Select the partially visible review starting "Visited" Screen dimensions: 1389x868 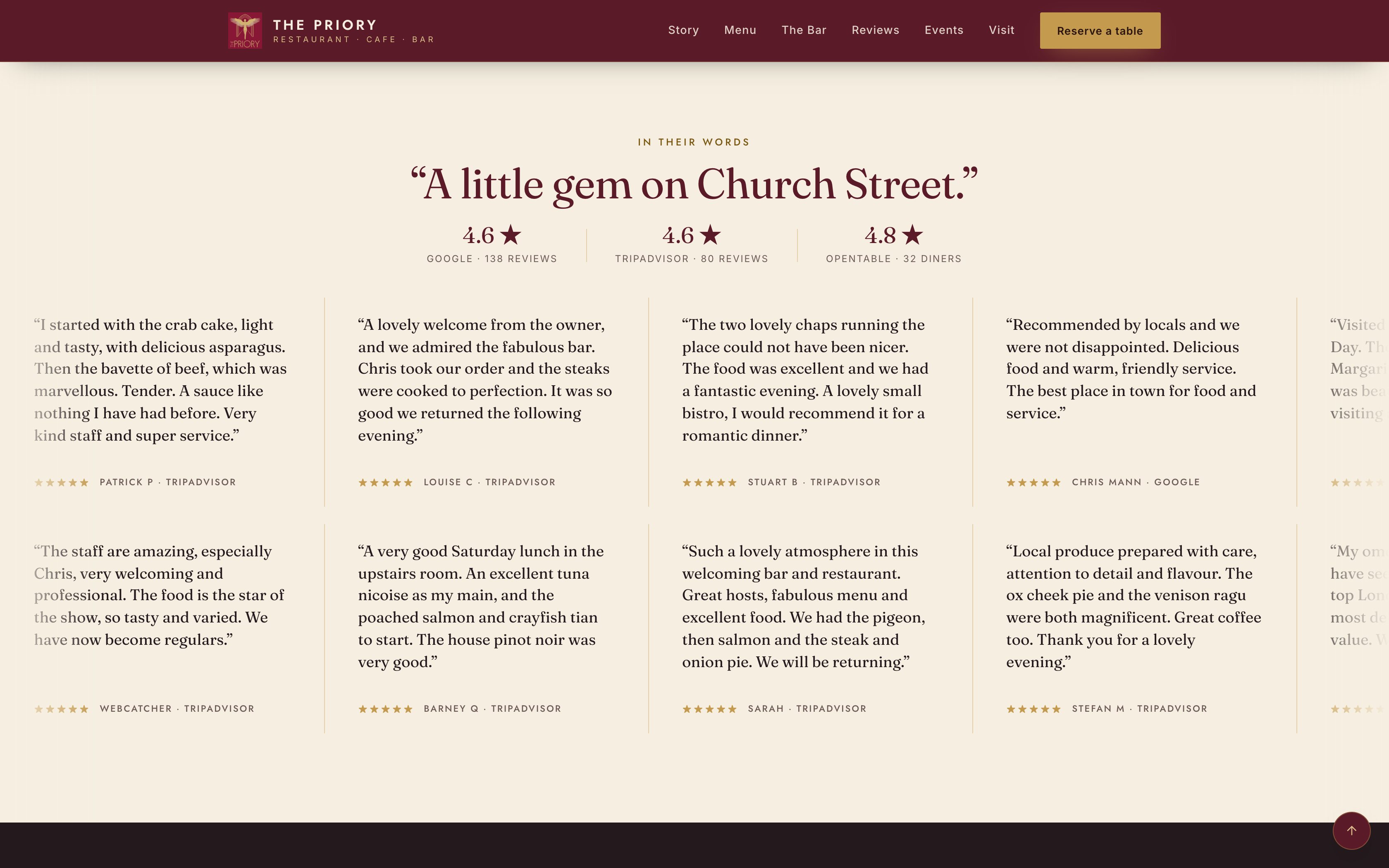[1358, 402]
